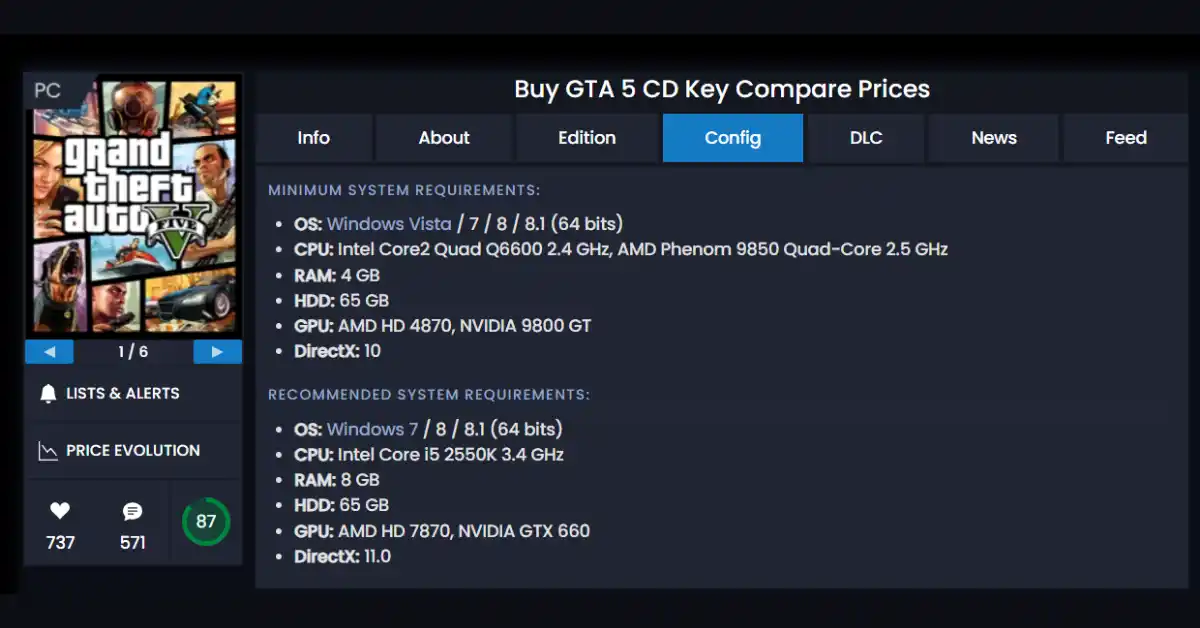Select the Config tab
The image size is (1200, 628).
click(x=733, y=138)
